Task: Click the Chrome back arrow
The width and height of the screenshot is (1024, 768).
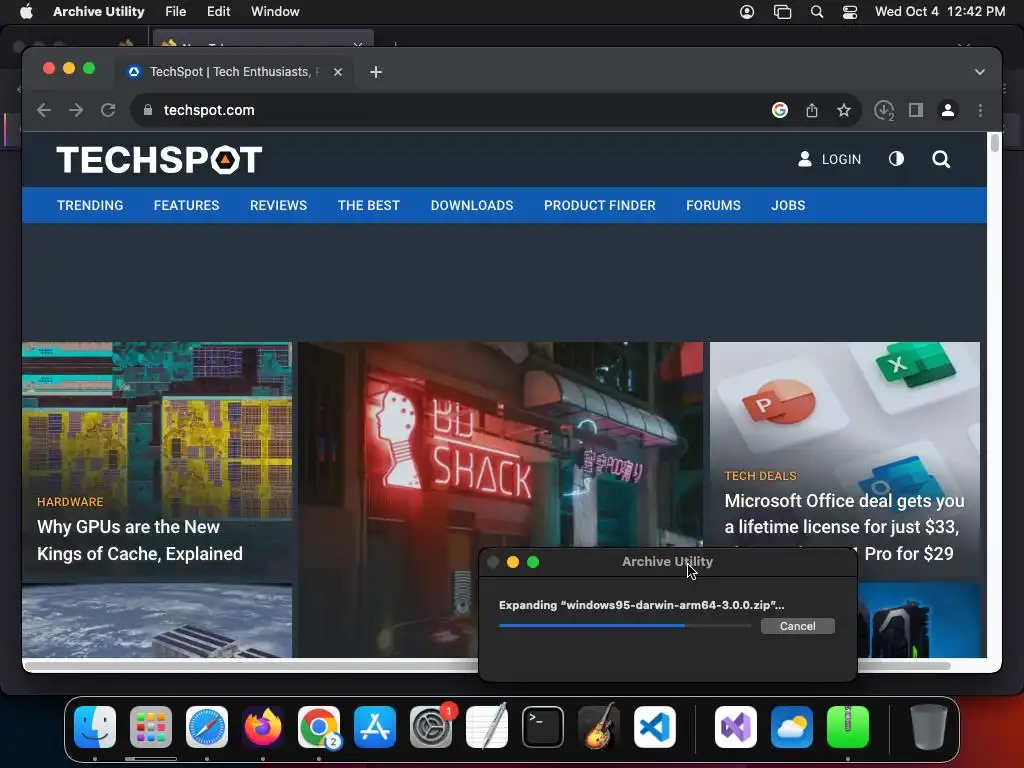Action: click(44, 110)
